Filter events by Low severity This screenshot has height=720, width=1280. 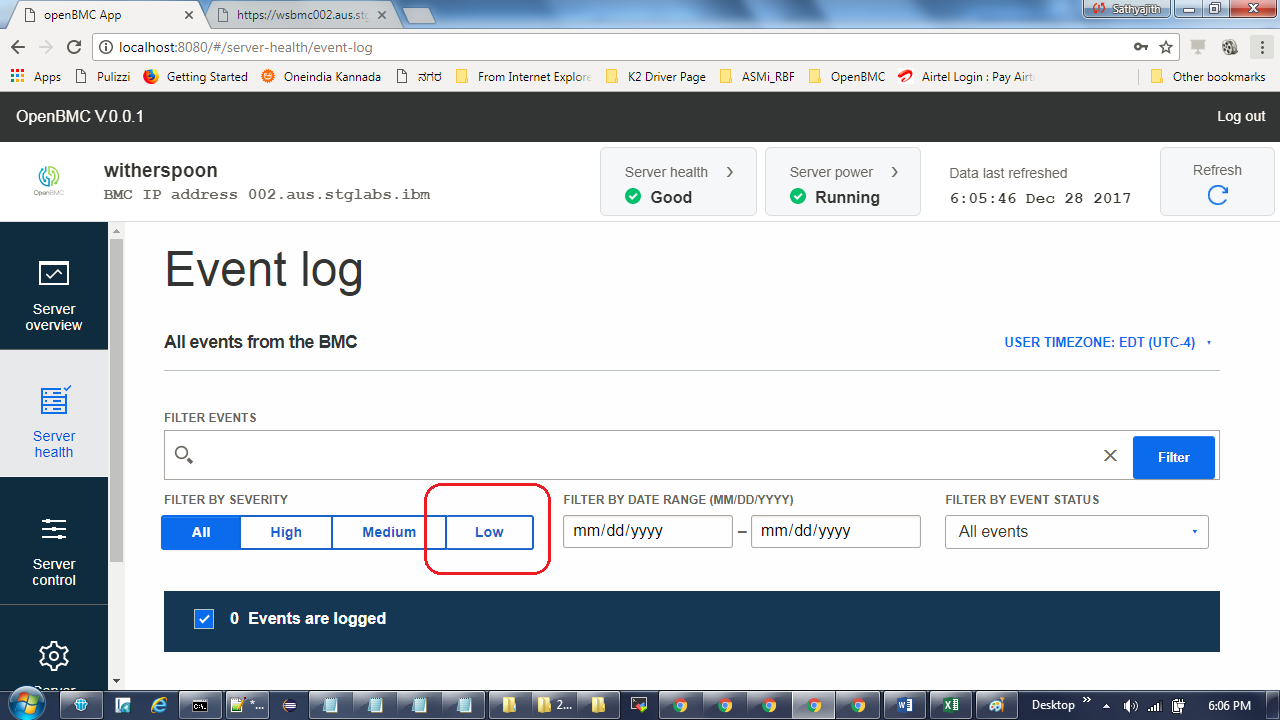488,532
